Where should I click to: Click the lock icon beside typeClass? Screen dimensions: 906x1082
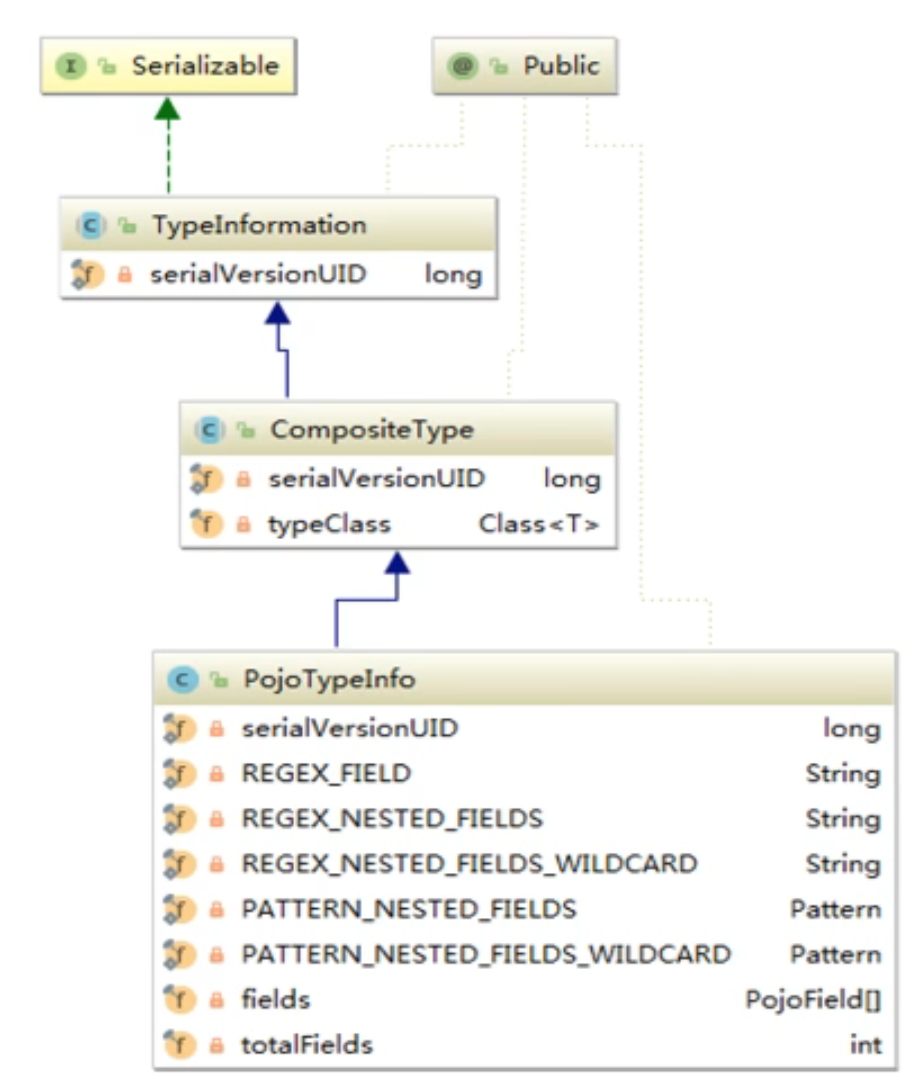pos(243,524)
